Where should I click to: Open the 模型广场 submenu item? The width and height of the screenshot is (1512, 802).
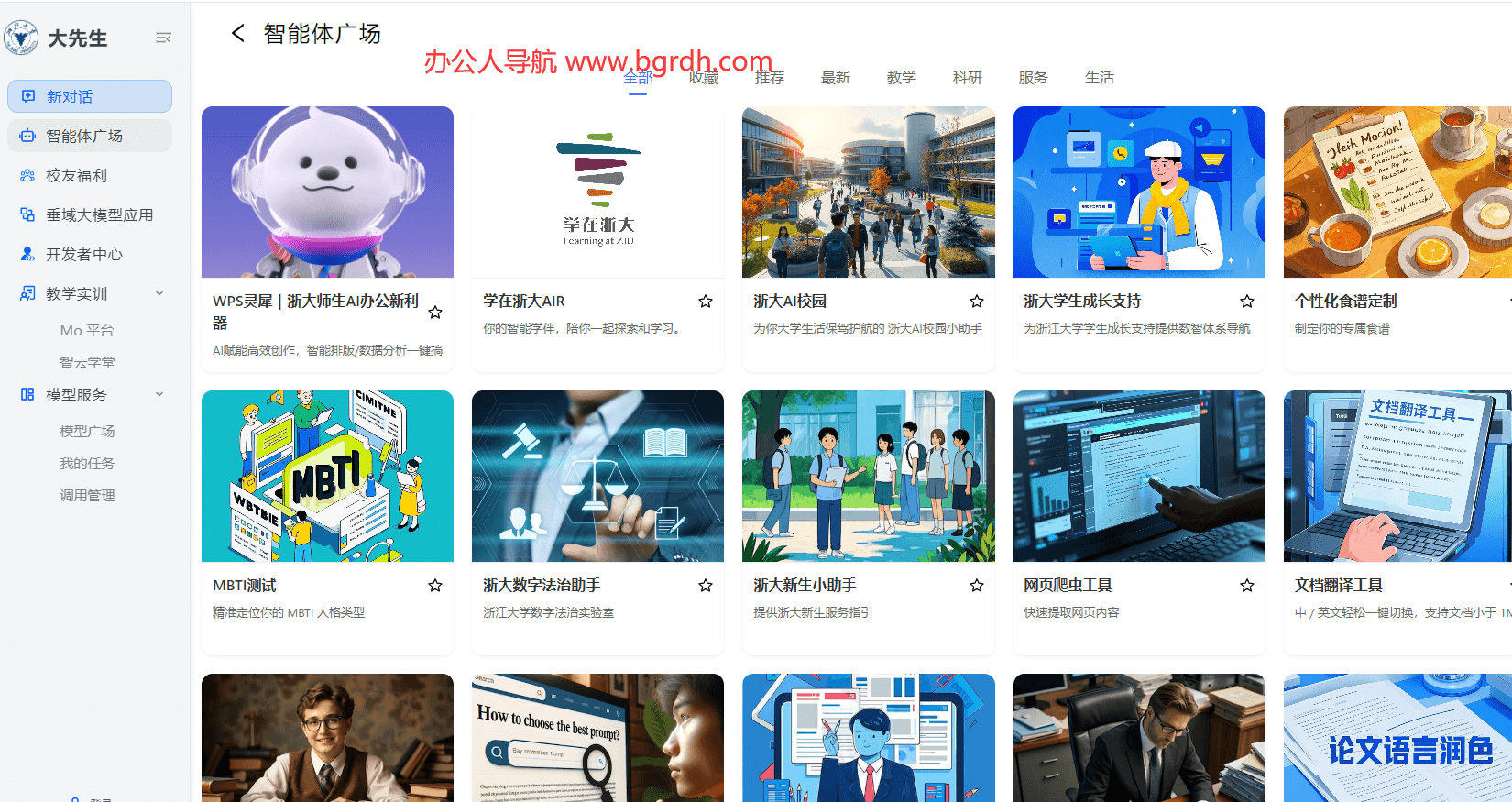tap(87, 431)
